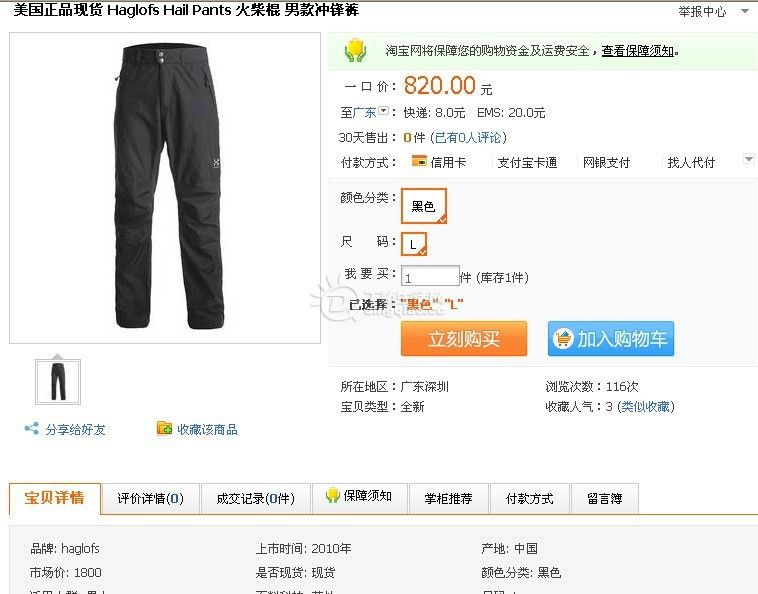Click the pants product thumbnail
The height and width of the screenshot is (594, 758).
point(58,382)
